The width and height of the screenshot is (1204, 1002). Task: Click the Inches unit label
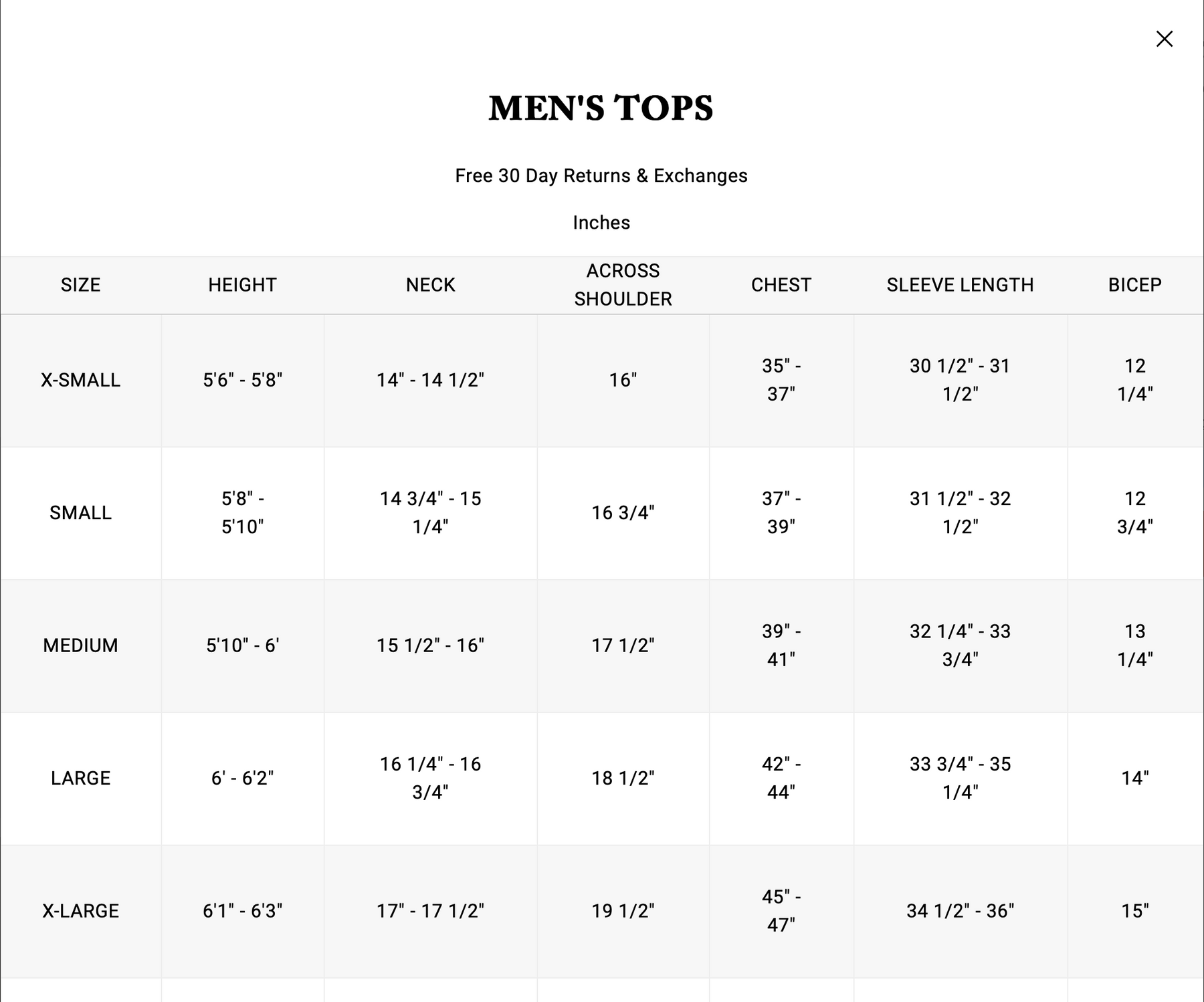pyautogui.click(x=601, y=223)
